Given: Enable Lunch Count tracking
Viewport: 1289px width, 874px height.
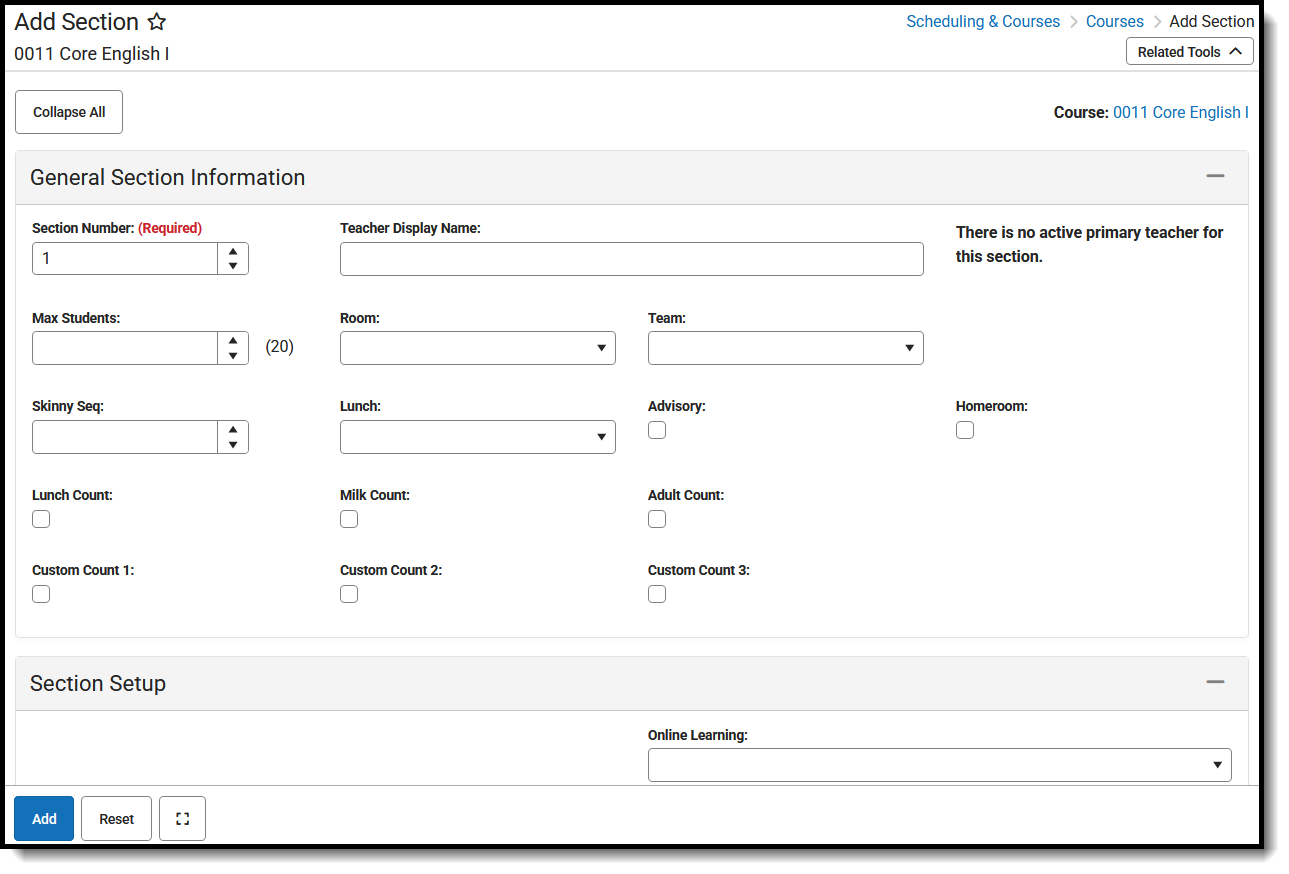Looking at the screenshot, I should tap(40, 518).
